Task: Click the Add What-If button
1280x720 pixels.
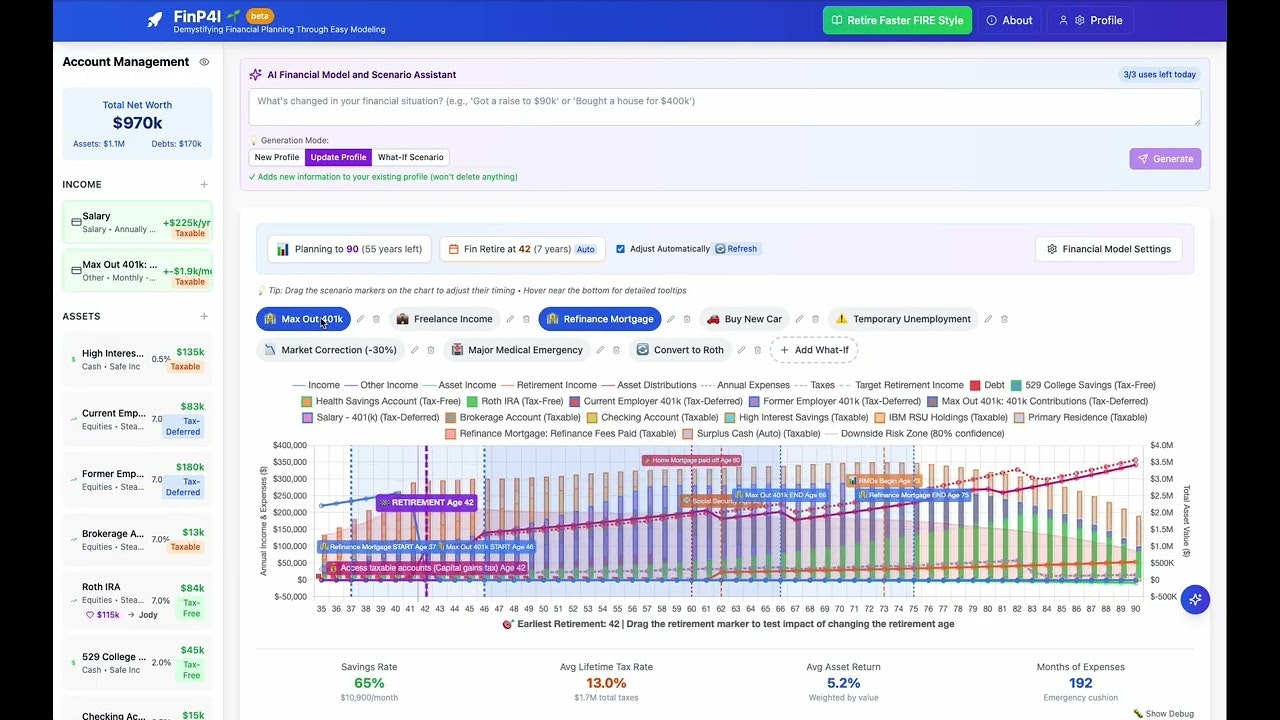Action: click(815, 350)
